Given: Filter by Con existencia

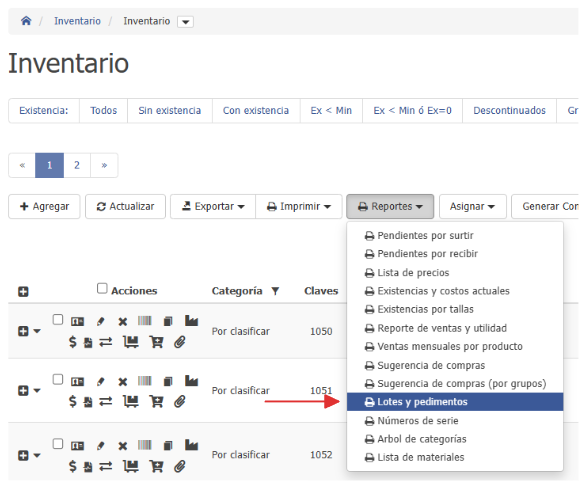Looking at the screenshot, I should point(256,111).
